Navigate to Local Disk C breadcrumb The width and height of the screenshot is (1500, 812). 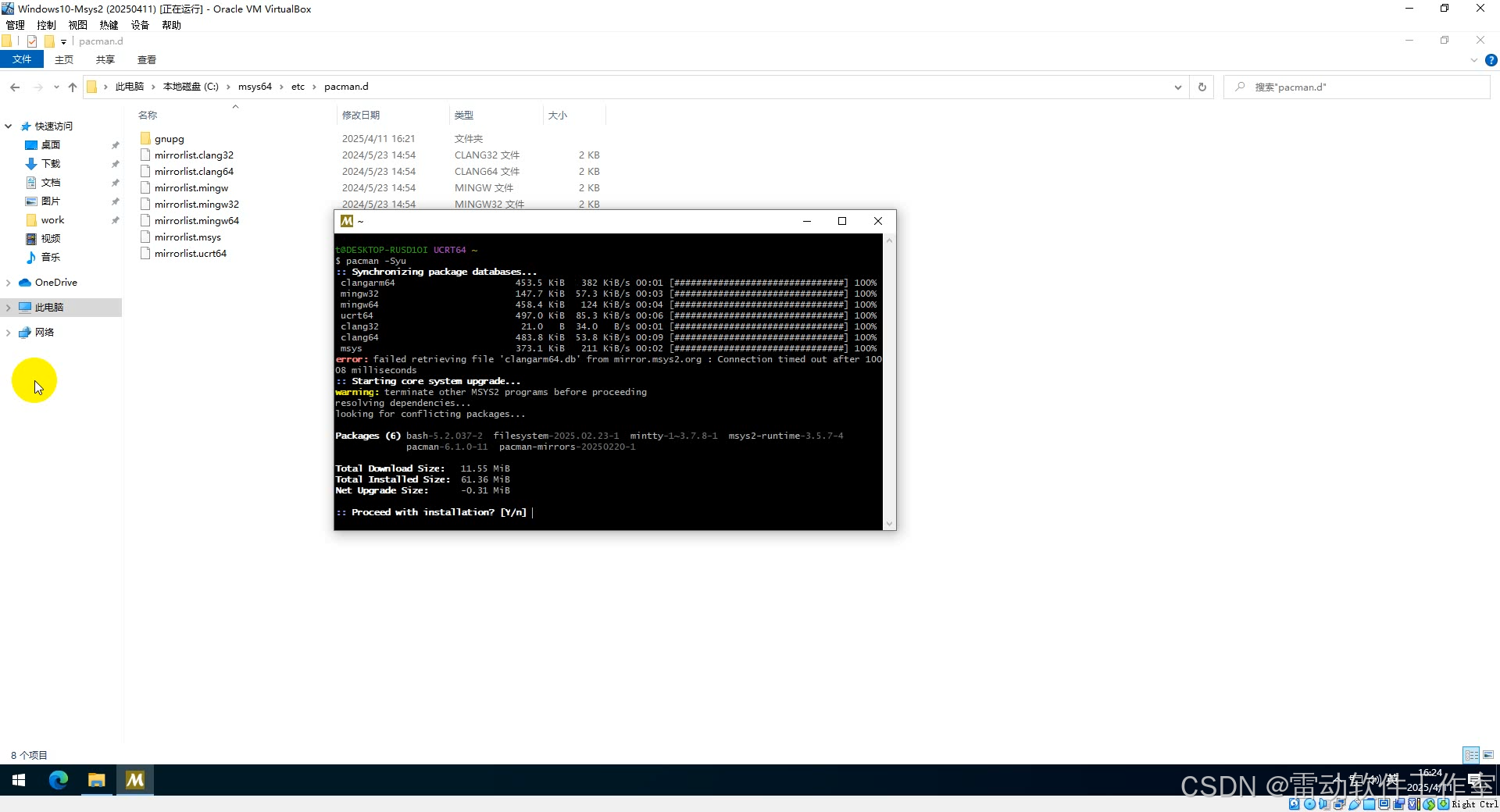191,87
